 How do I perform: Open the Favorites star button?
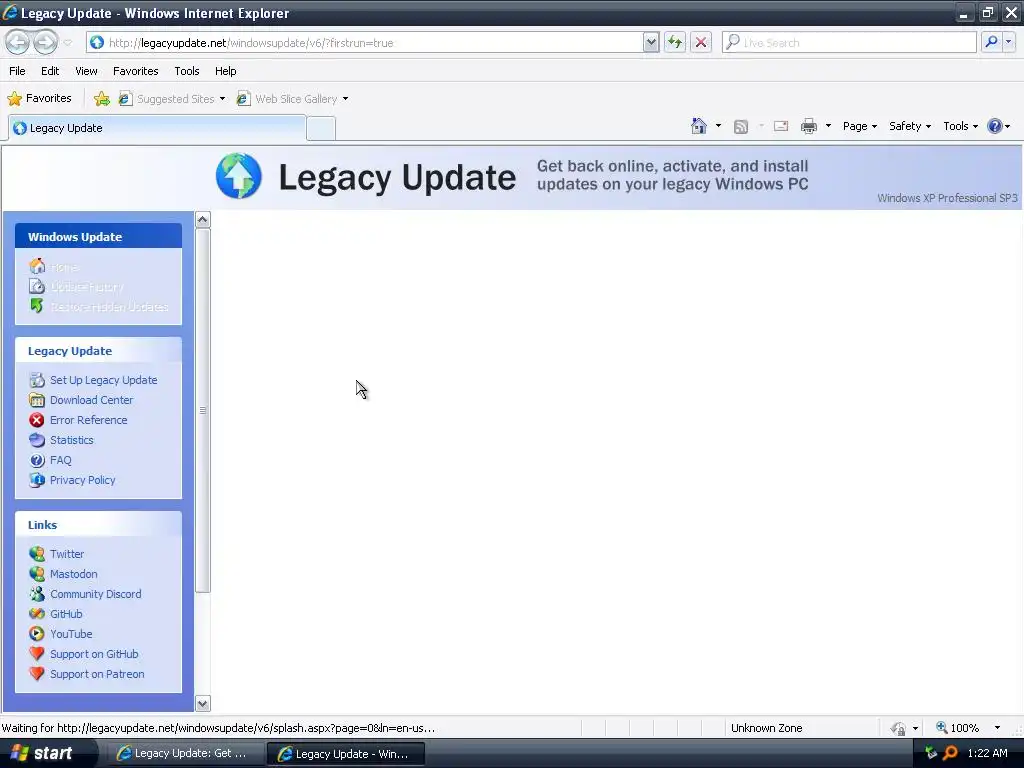[39, 99]
